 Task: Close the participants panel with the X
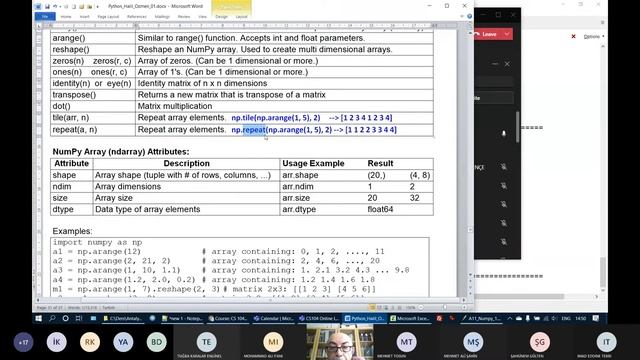[507, 64]
